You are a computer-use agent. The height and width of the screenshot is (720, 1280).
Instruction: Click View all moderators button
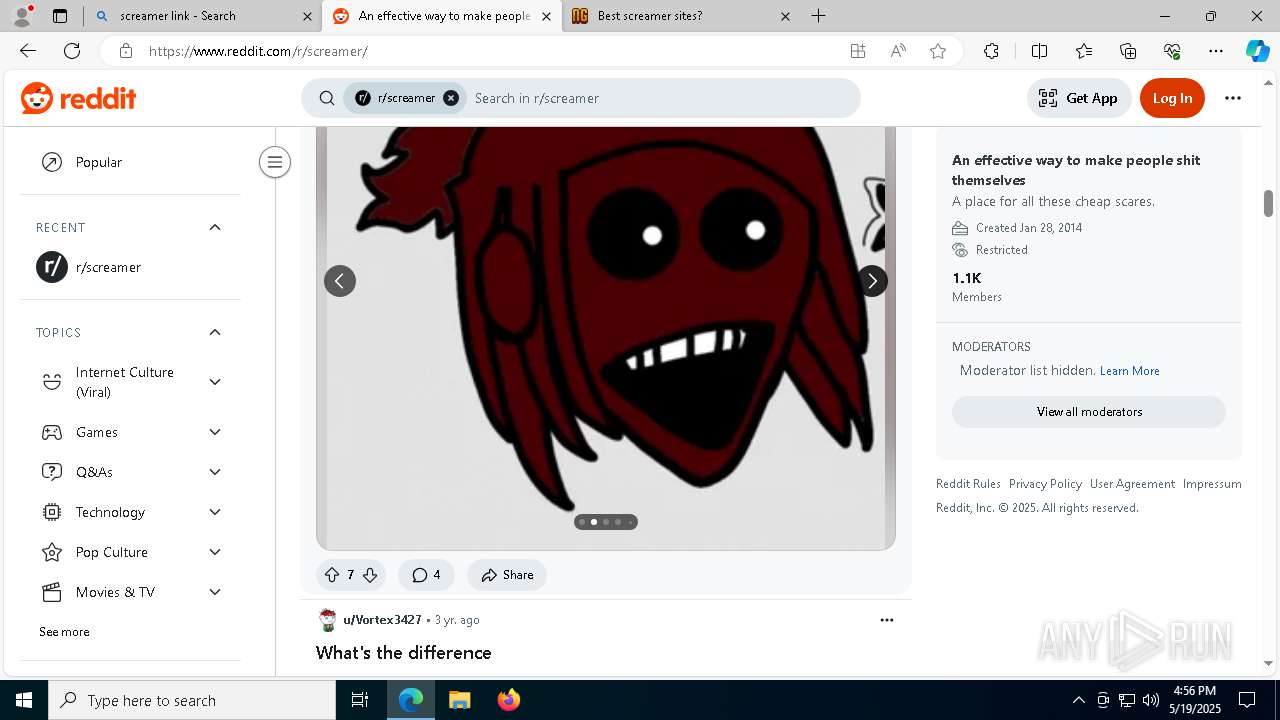pyautogui.click(x=1089, y=412)
